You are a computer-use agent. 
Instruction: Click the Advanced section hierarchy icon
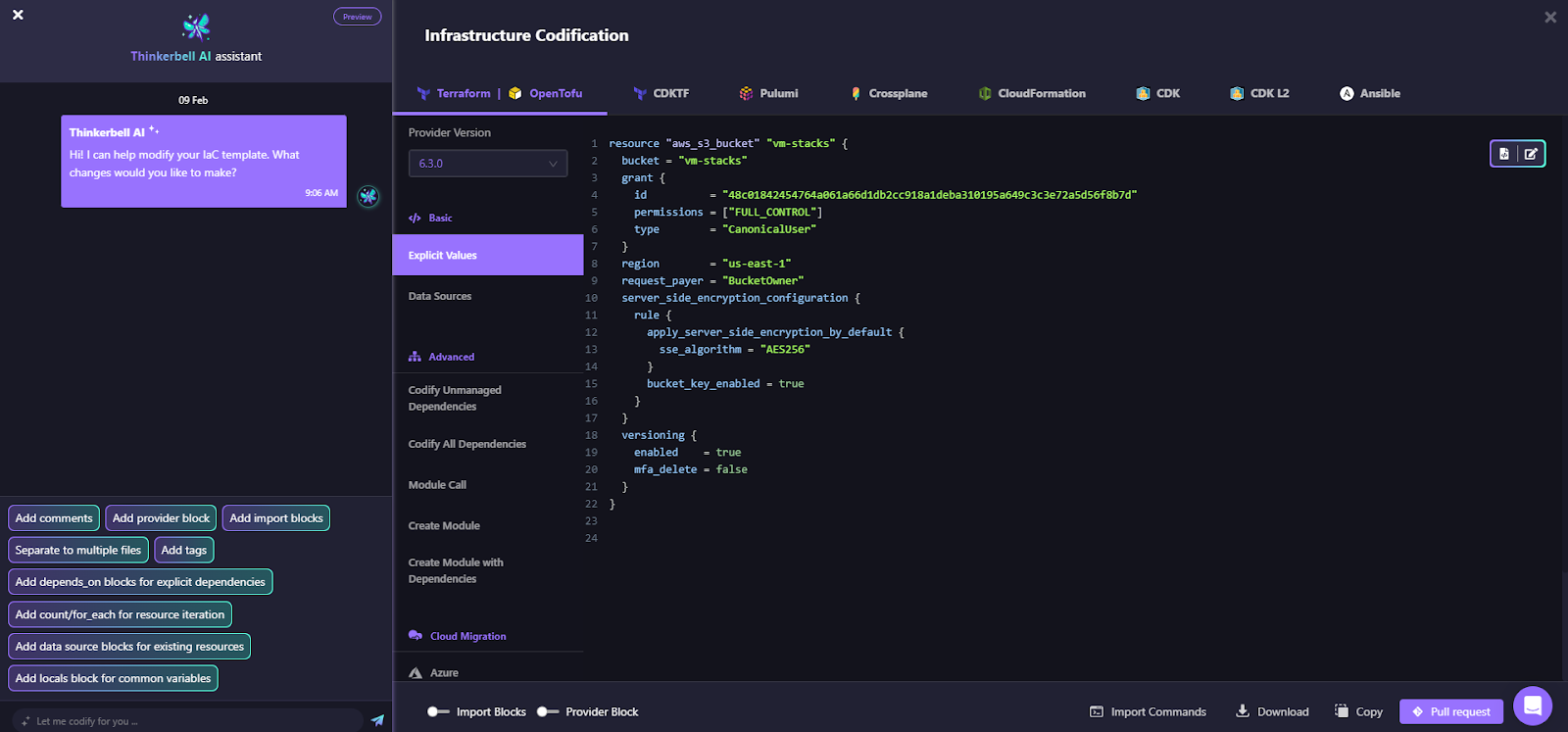[415, 357]
